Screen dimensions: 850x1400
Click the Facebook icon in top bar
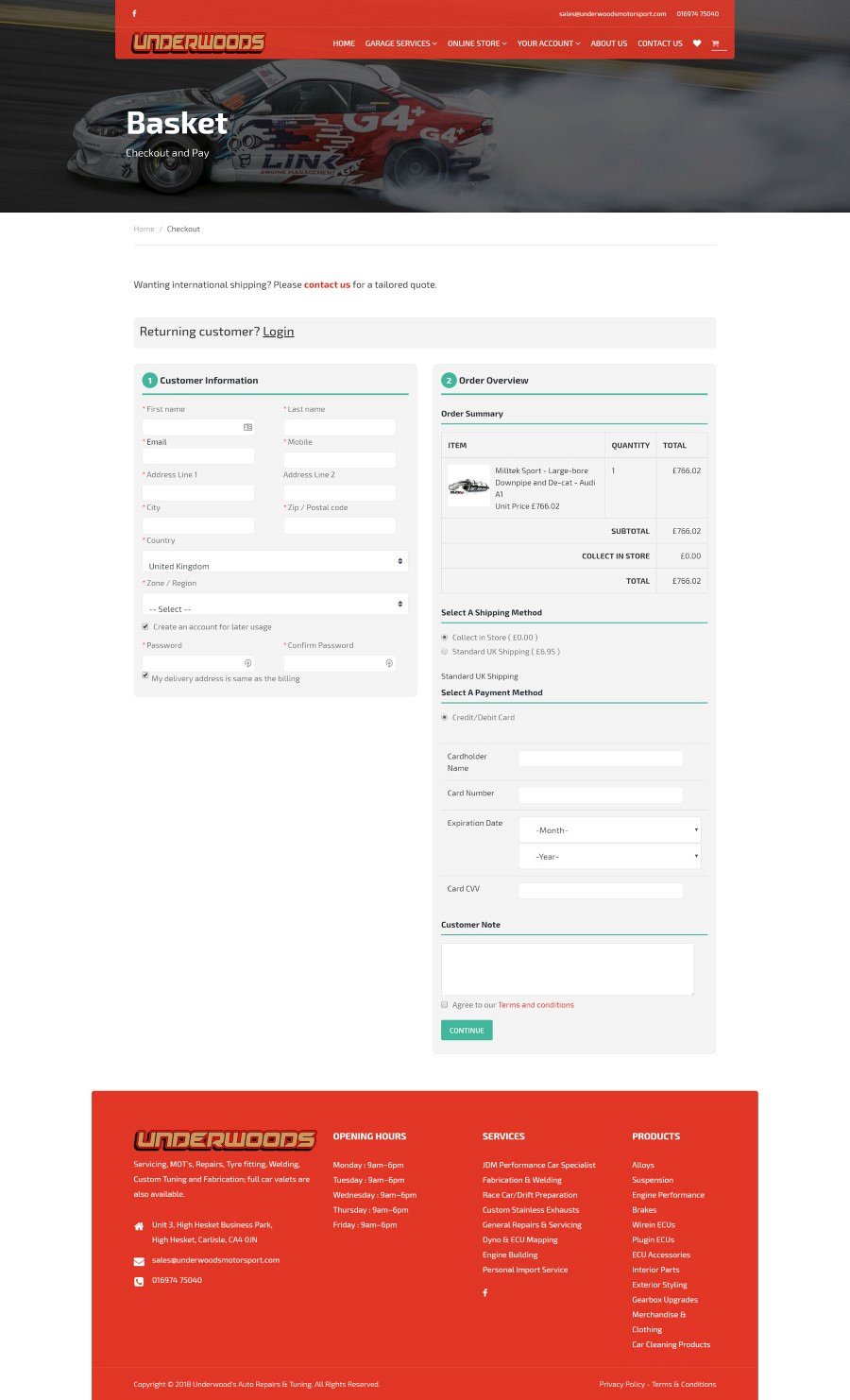pos(134,14)
